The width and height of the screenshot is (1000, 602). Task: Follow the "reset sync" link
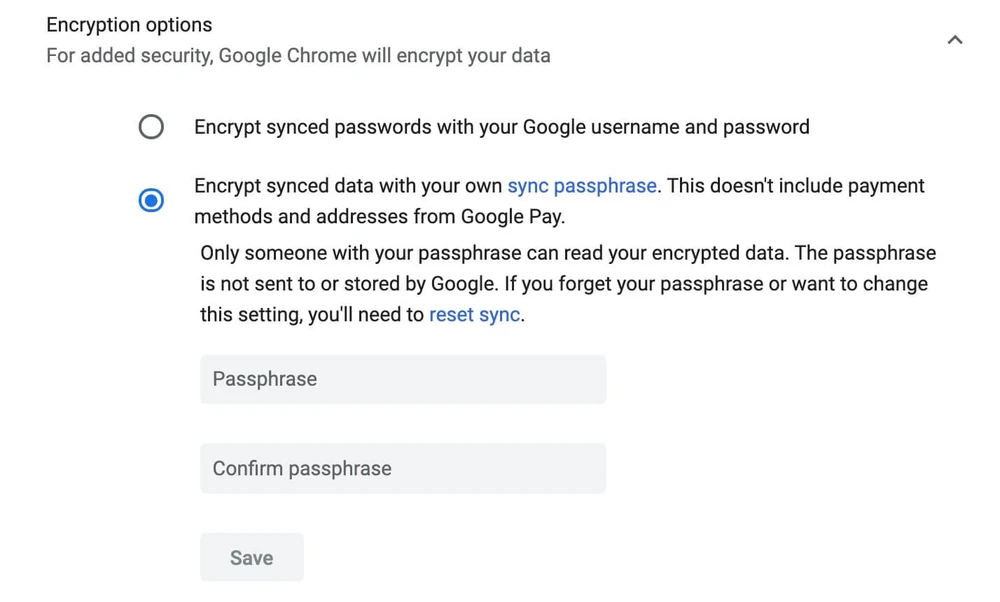point(474,314)
